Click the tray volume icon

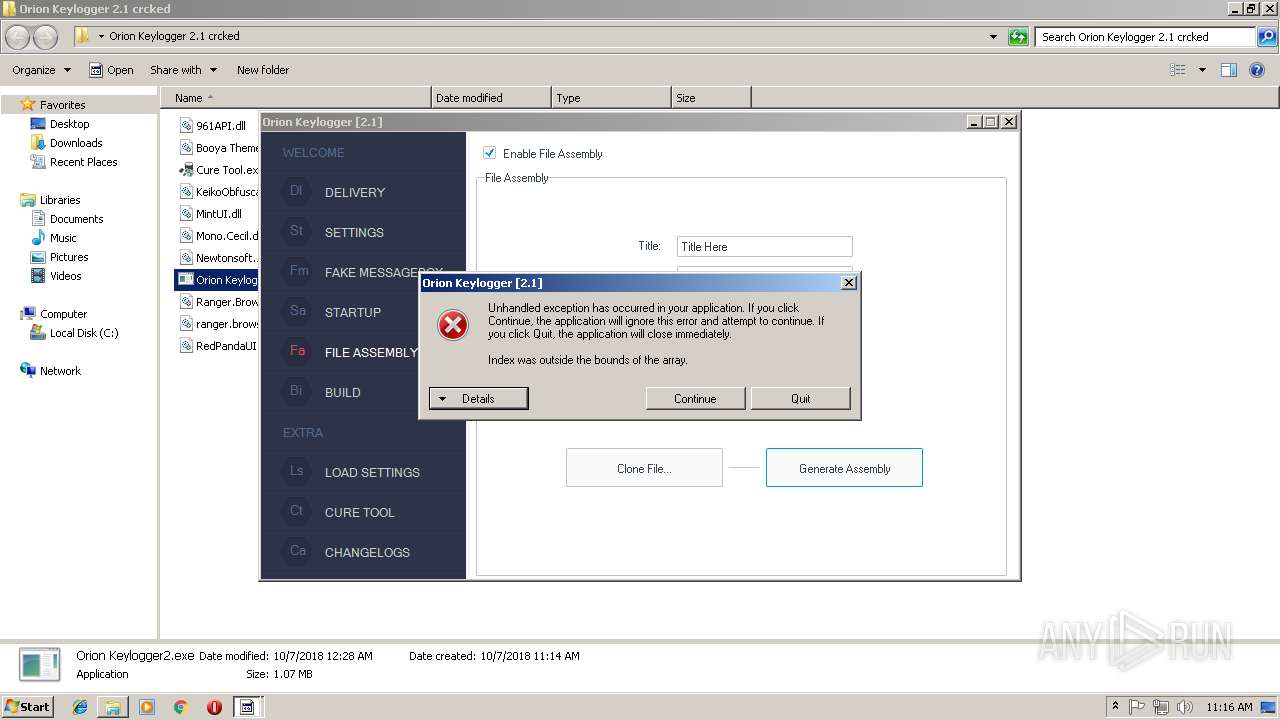(x=1184, y=707)
